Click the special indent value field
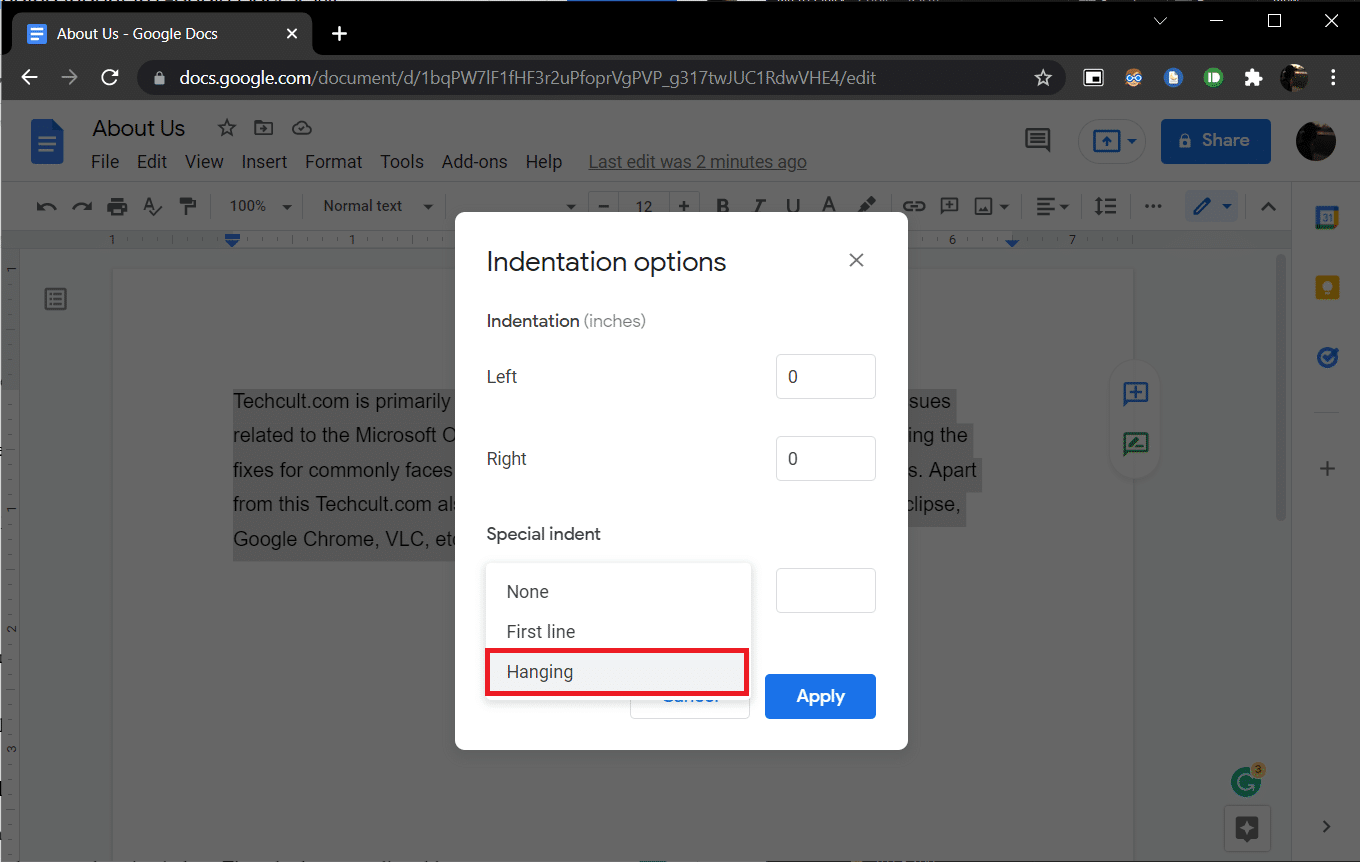 [x=826, y=591]
